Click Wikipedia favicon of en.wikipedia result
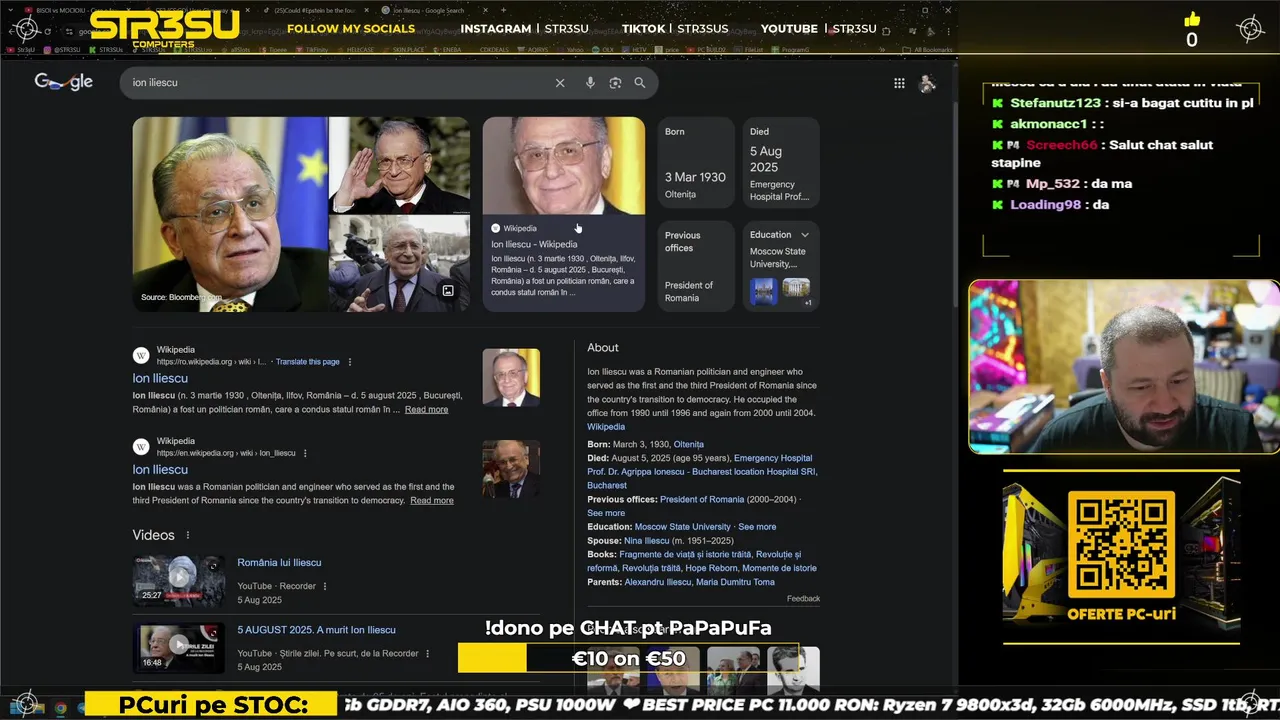Screen dimensions: 1280x720 tap(141, 446)
